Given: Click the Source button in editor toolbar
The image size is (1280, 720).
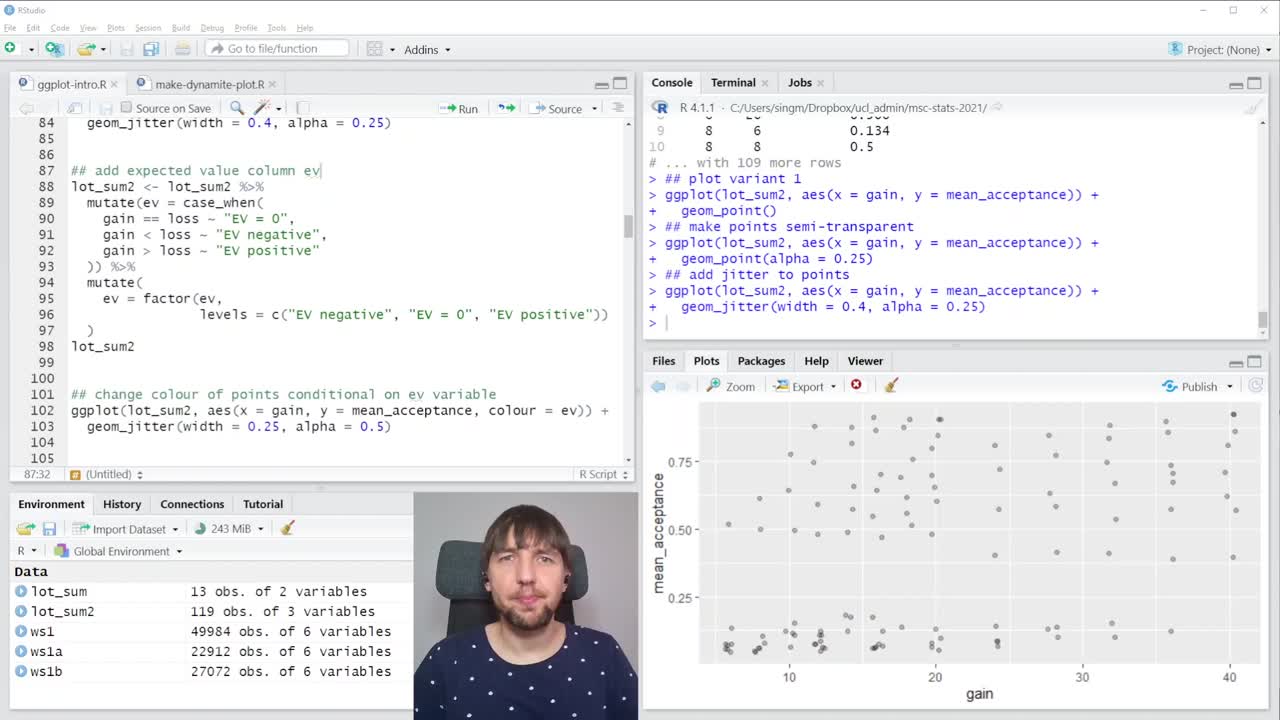Looking at the screenshot, I should pyautogui.click(x=556, y=108).
